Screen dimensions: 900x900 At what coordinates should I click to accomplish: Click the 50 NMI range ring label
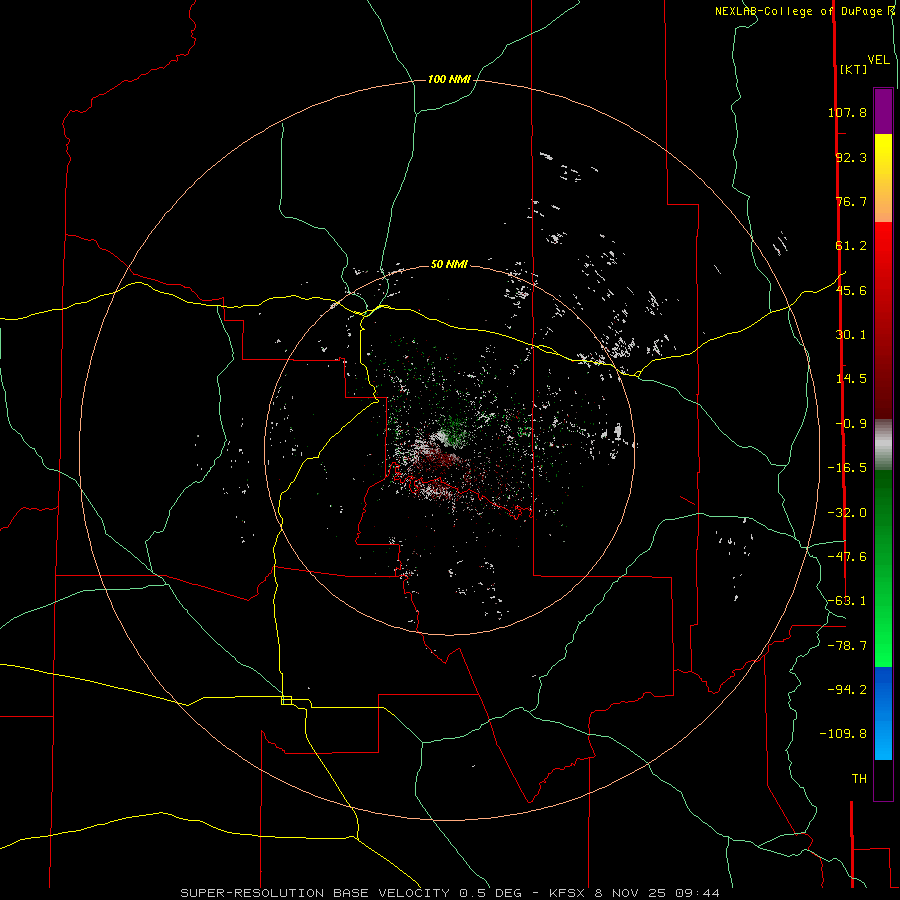tap(449, 264)
